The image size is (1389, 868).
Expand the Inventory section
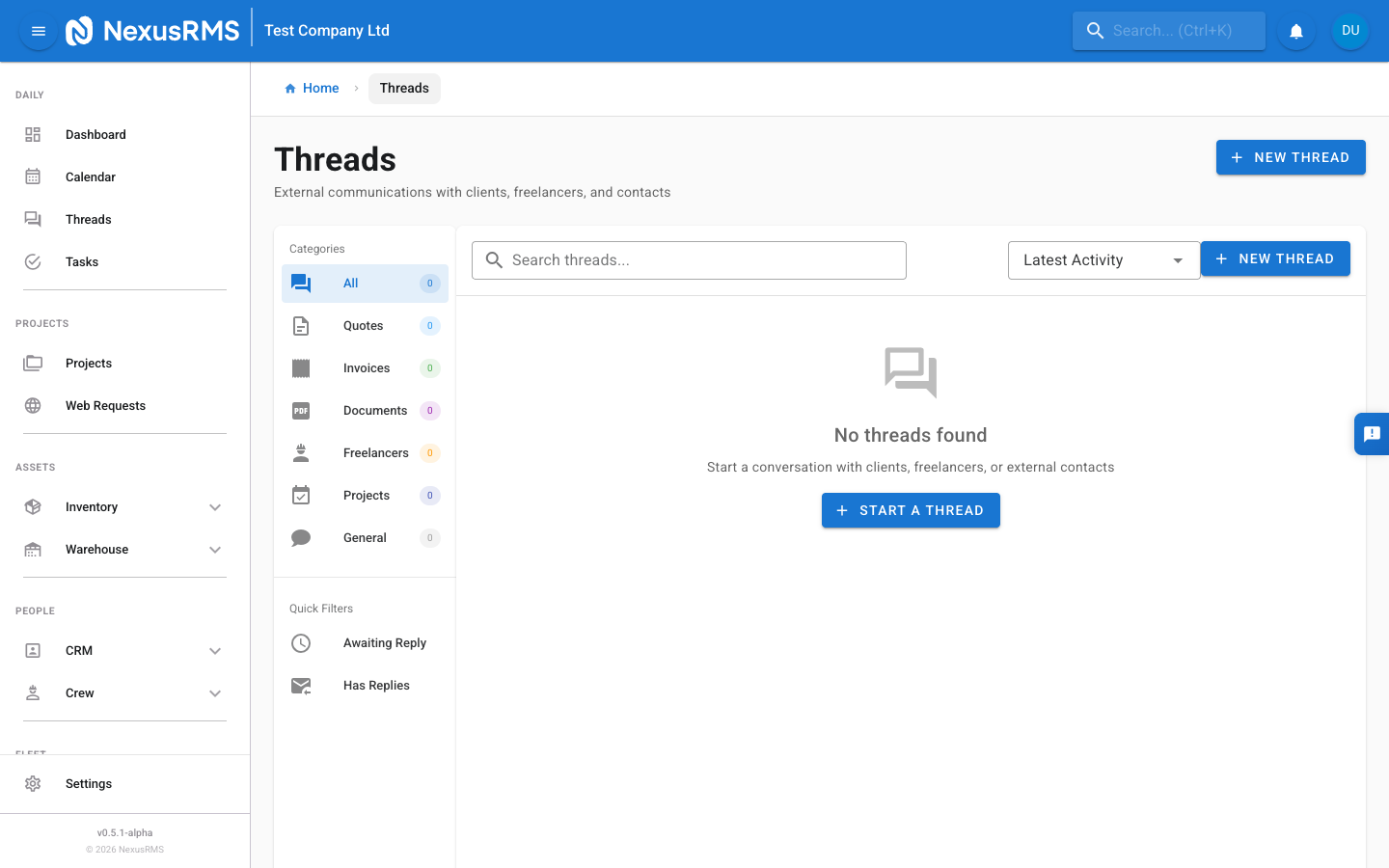(123, 506)
